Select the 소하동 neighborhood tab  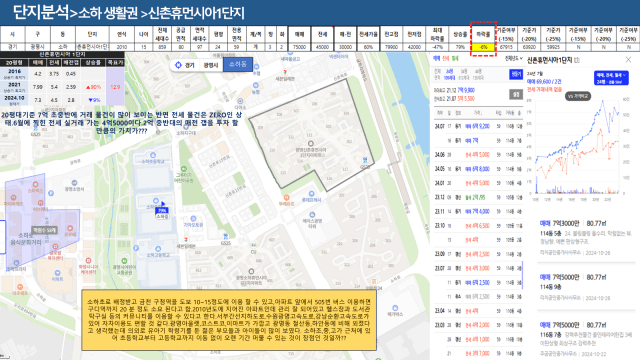tap(238, 64)
